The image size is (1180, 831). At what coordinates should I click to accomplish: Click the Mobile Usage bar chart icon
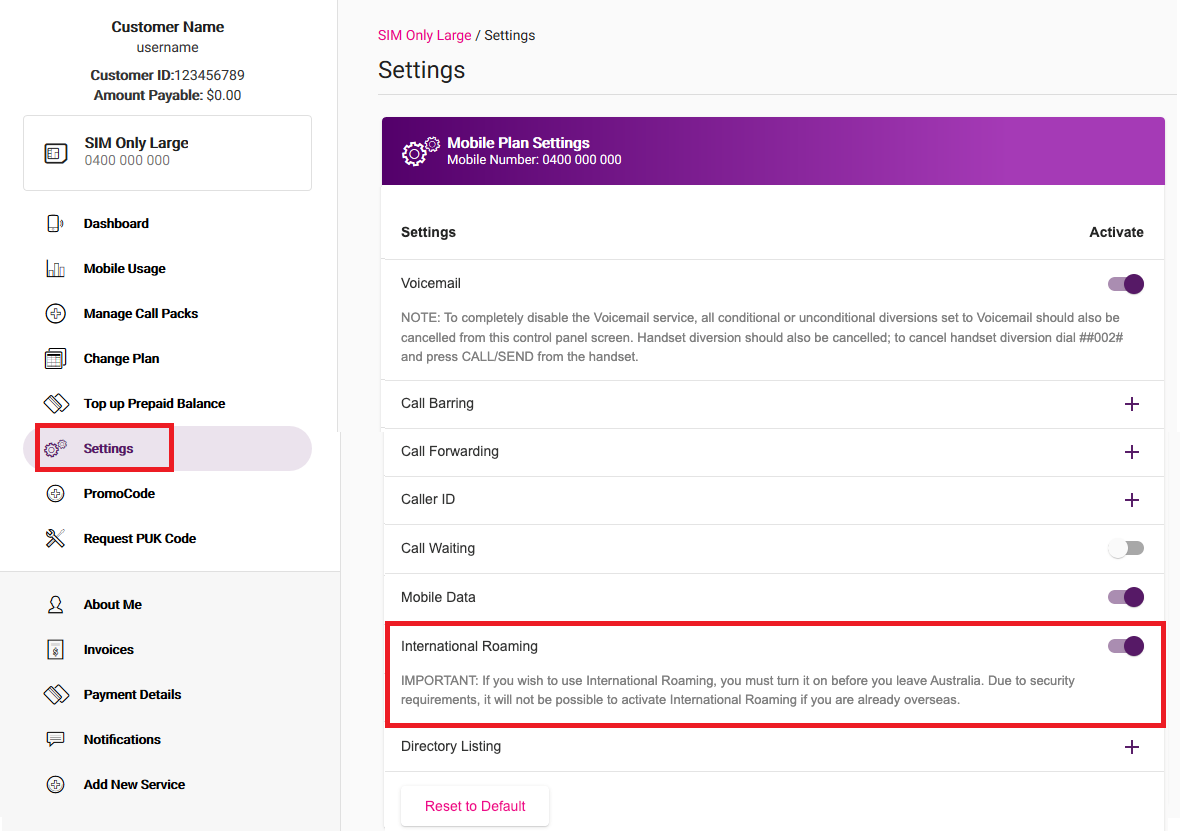tap(55, 269)
